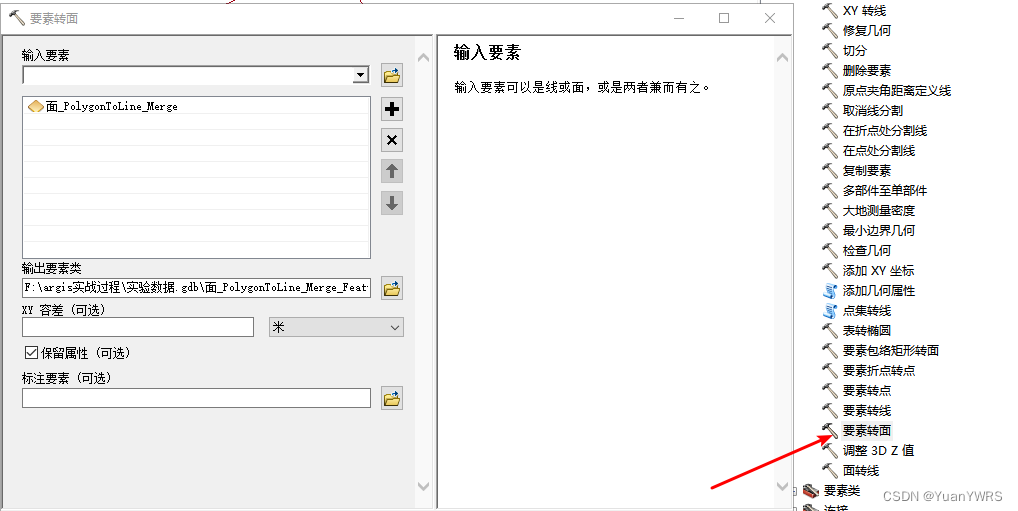Screen dimensions: 1018x511
Task: Minimize the 要素转面 dialog
Action: [679, 18]
